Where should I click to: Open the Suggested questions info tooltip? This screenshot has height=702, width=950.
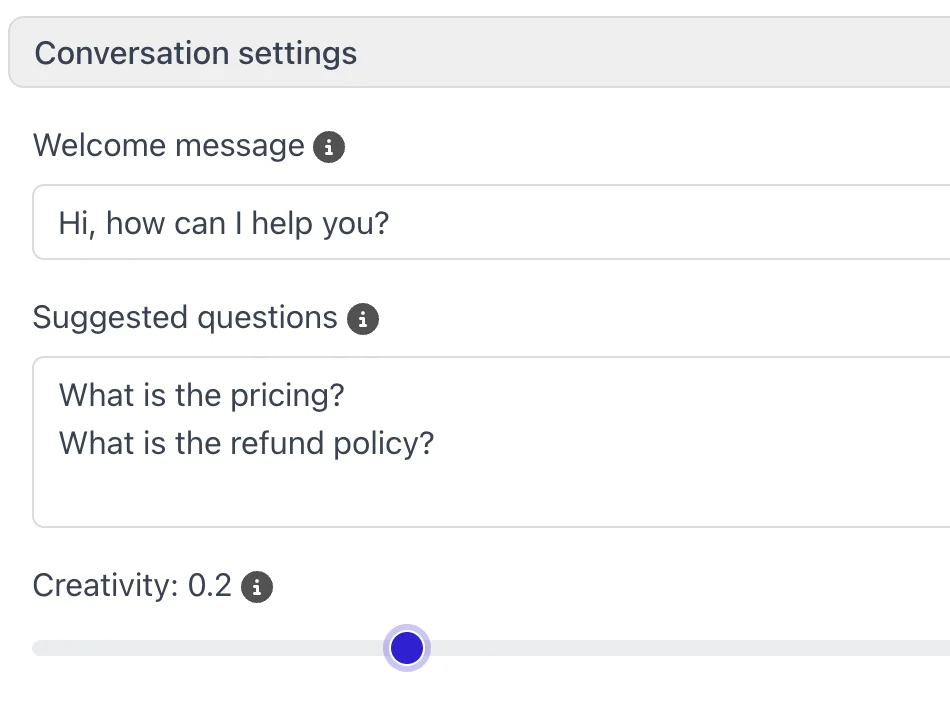[363, 318]
